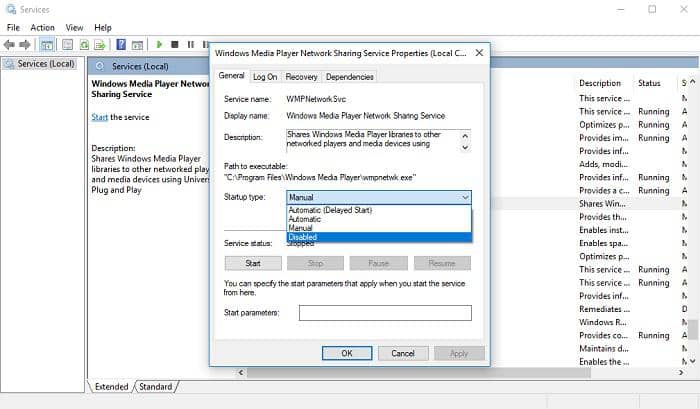Image resolution: width=700 pixels, height=409 pixels.
Task: Select the Standard view tab
Action: 155,387
